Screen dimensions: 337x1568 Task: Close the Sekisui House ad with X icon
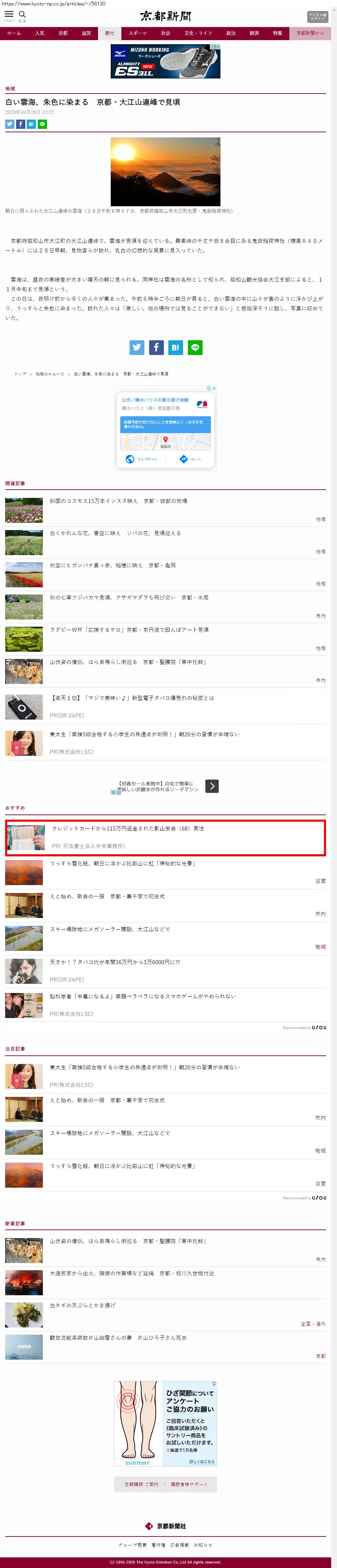[214, 388]
